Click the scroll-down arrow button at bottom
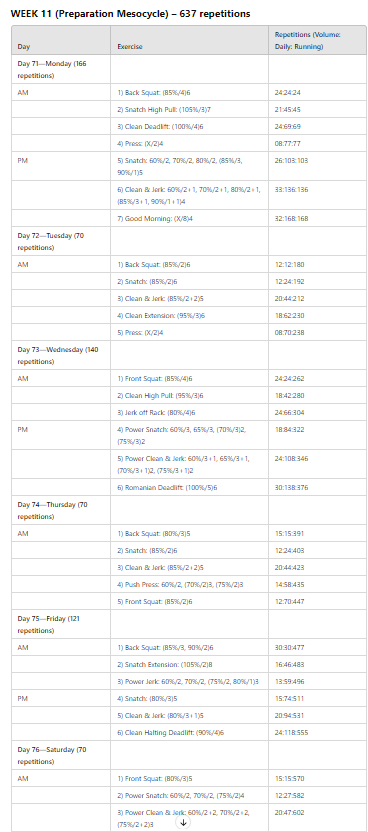 [183, 822]
